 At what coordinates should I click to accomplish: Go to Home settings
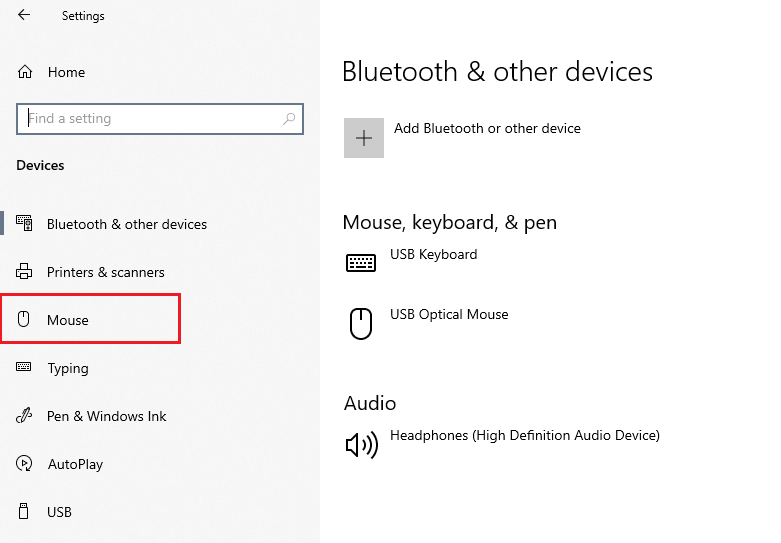point(66,72)
